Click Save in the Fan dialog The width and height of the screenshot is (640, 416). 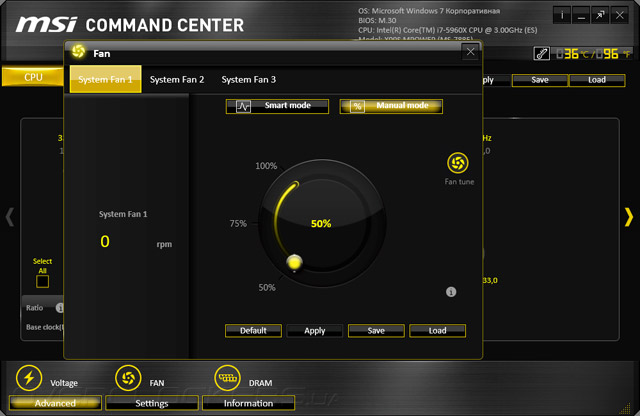click(x=376, y=331)
